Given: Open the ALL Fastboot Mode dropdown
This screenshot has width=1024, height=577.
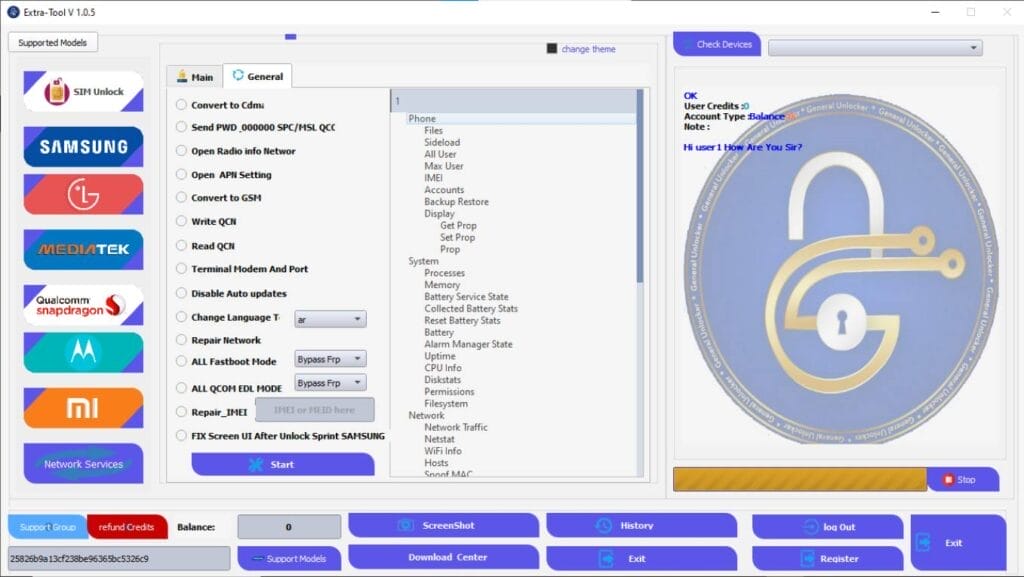Looking at the screenshot, I should (330, 359).
